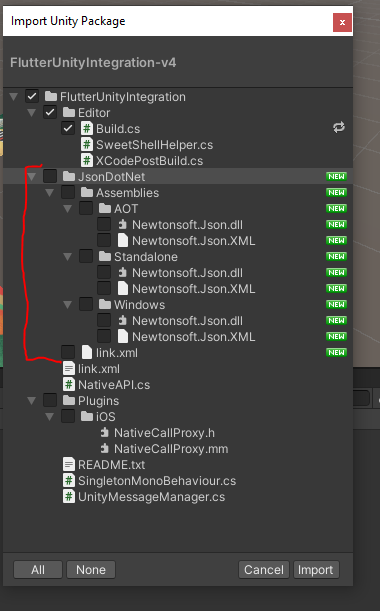Screen dimensions: 380x611
Task: Click the plugin icon of AOT Newtonsoft.Json.dll
Action: click(x=123, y=224)
